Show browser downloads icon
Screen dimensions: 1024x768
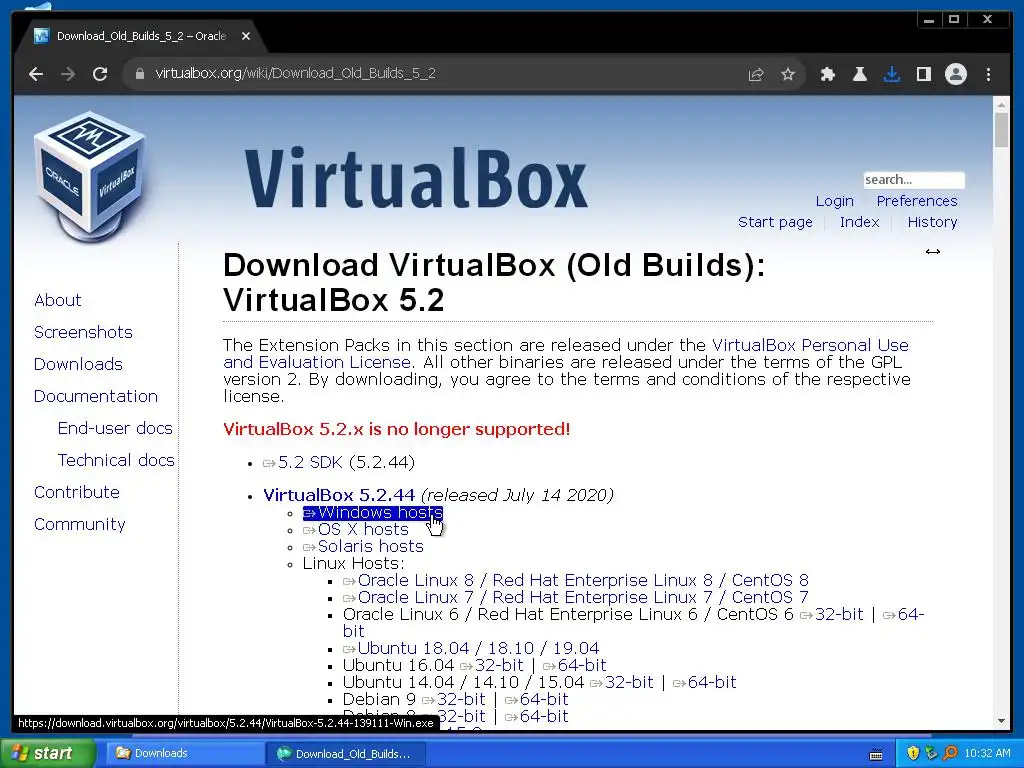click(x=891, y=74)
